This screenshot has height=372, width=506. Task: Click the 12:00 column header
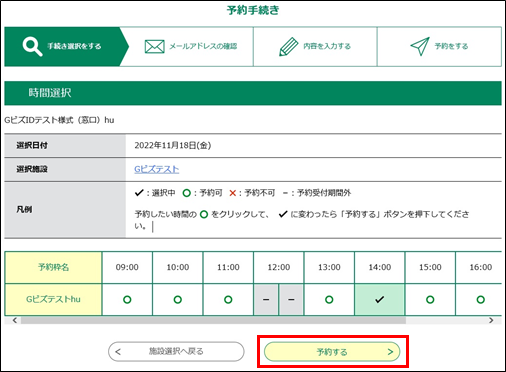click(279, 267)
